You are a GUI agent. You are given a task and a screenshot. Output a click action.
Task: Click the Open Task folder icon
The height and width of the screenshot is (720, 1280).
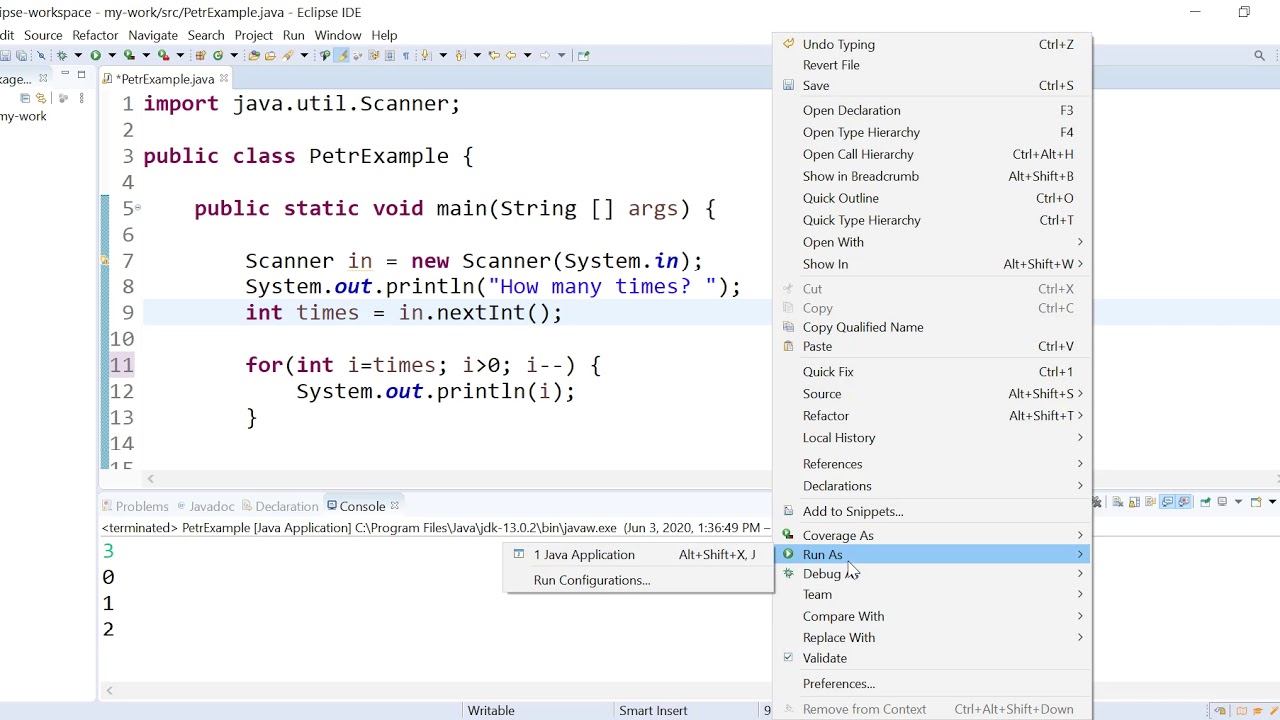pos(270,56)
